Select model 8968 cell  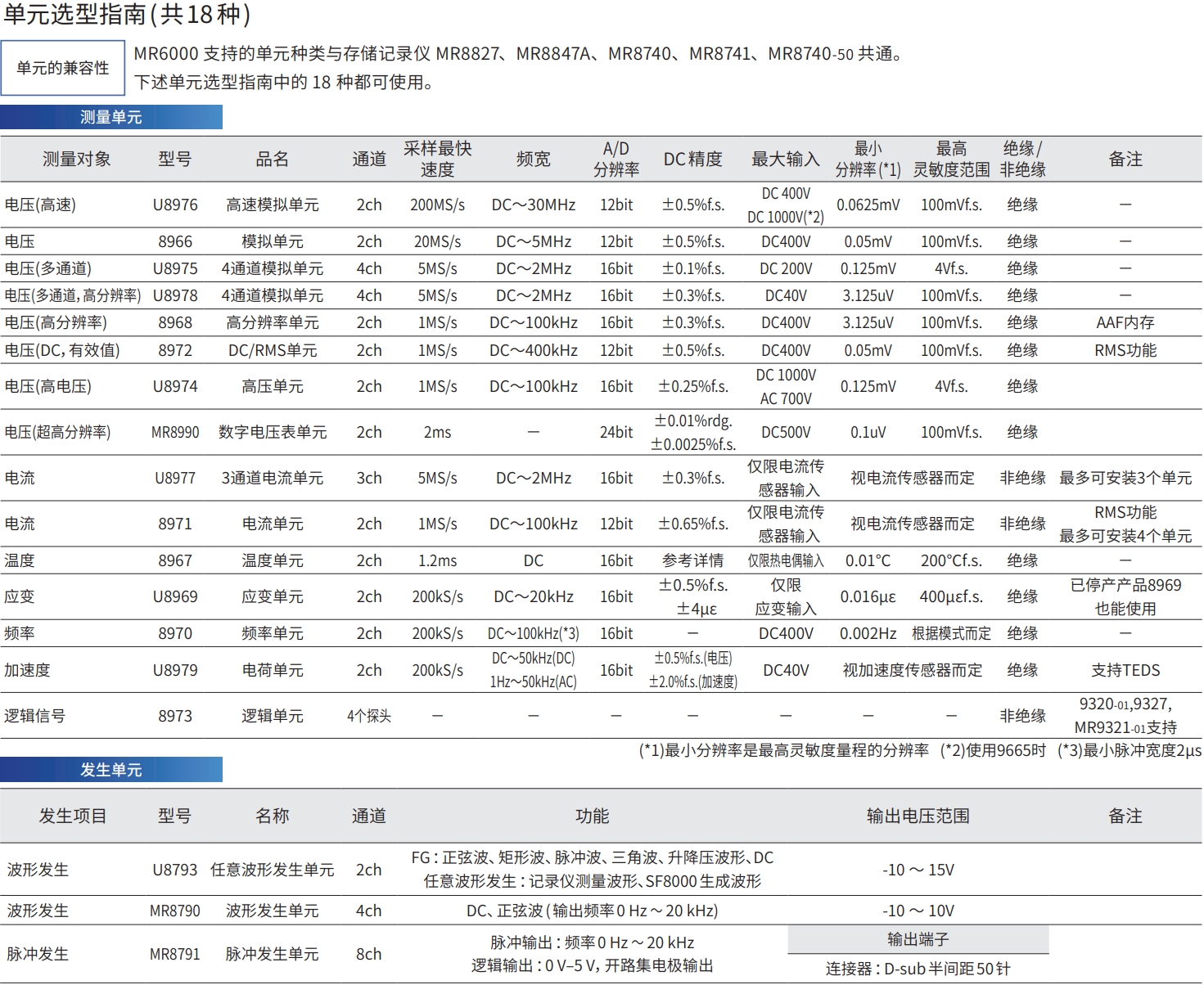[x=175, y=323]
